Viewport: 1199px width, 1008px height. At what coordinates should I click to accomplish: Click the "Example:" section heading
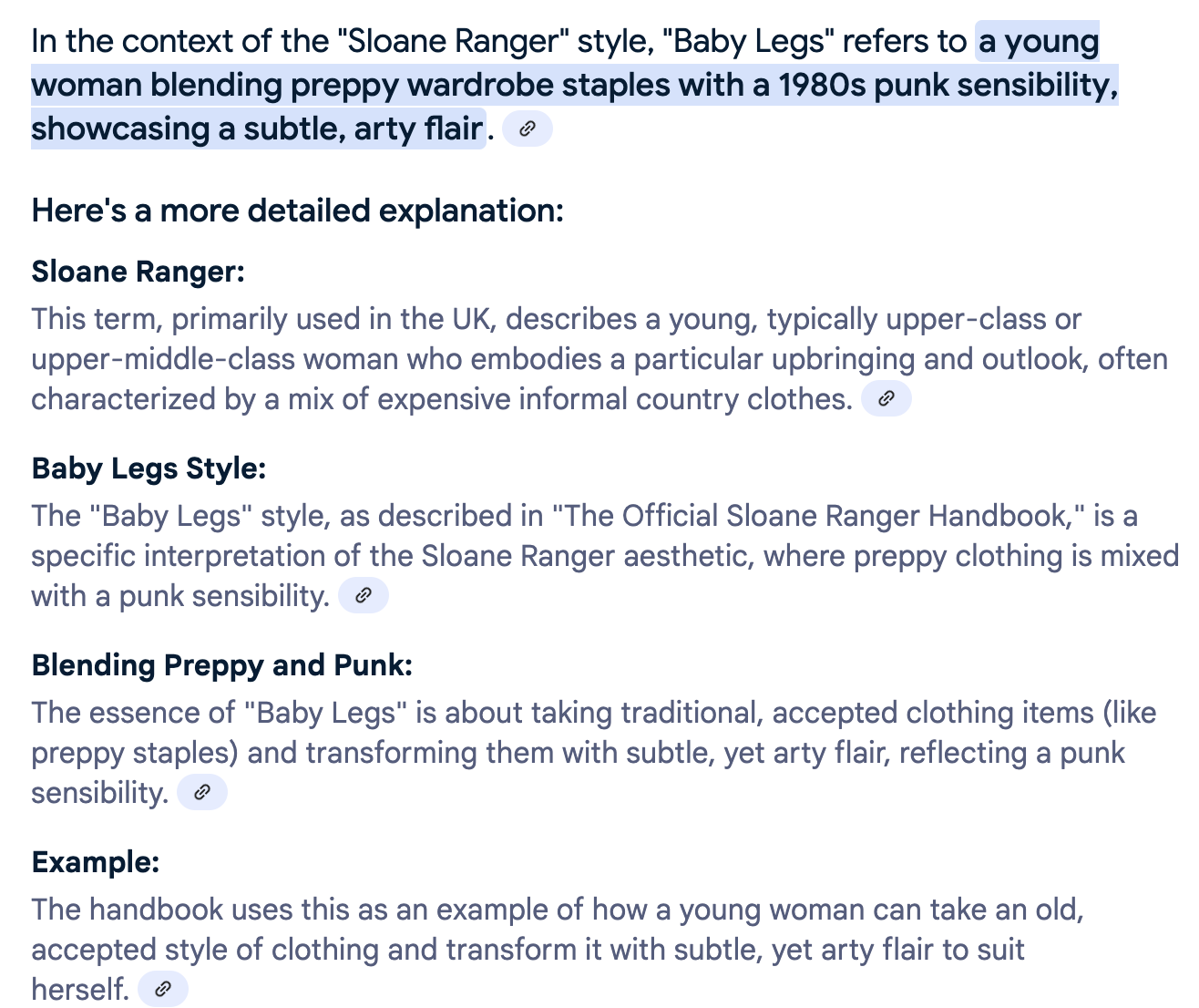pyautogui.click(x=96, y=862)
